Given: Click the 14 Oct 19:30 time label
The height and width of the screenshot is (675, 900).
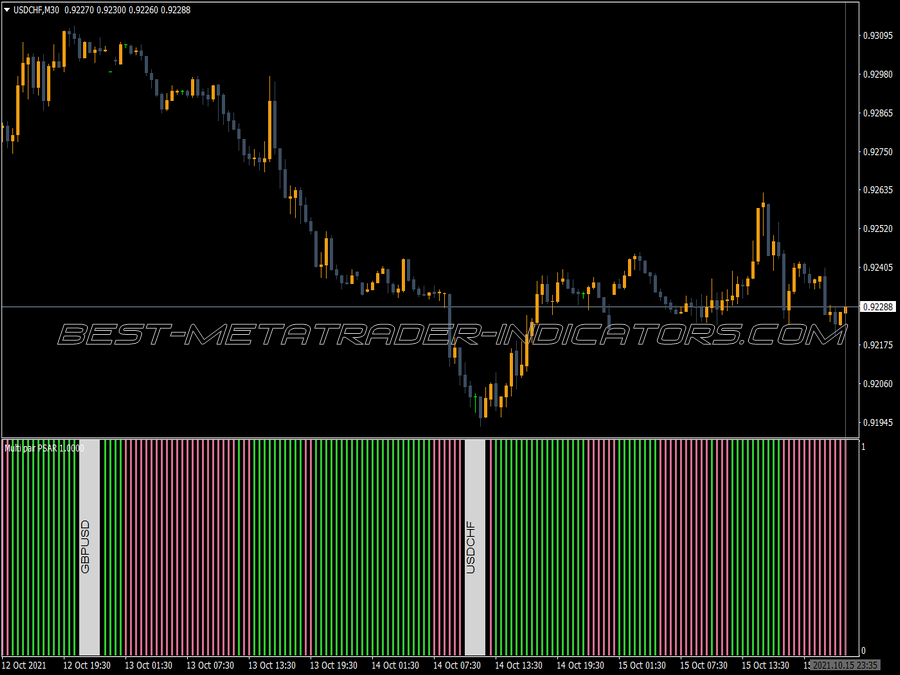Looking at the screenshot, I should (x=580, y=665).
